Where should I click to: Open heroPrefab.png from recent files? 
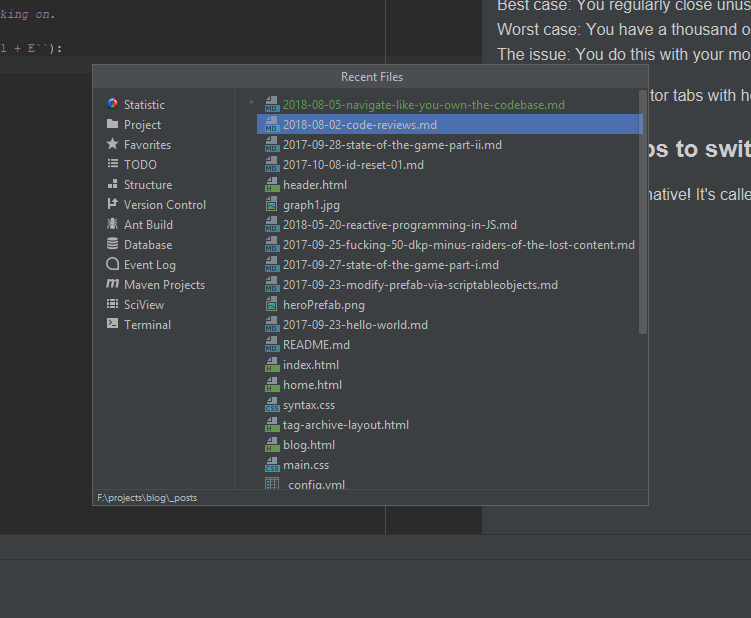pyautogui.click(x=323, y=305)
